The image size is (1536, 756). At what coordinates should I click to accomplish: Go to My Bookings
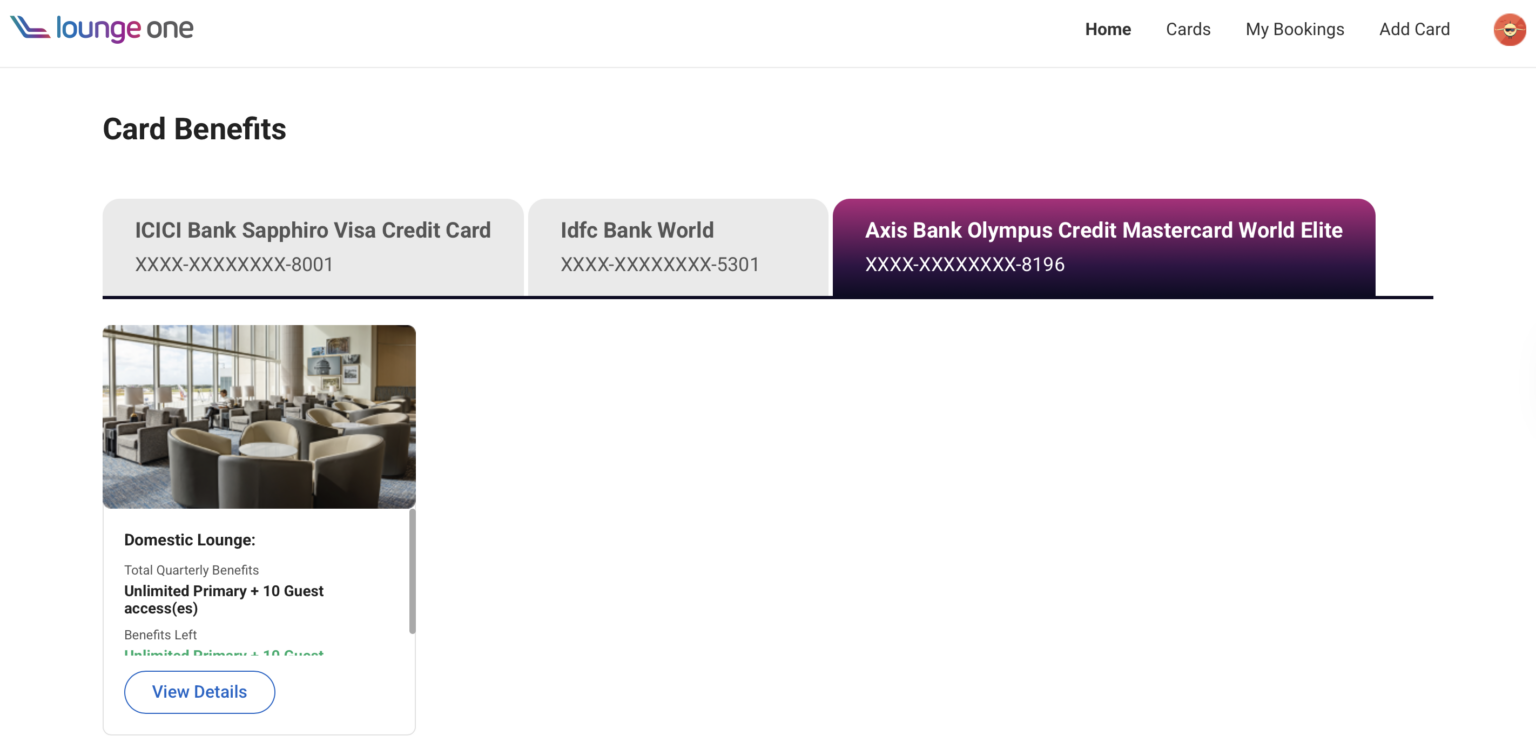[x=1294, y=29]
